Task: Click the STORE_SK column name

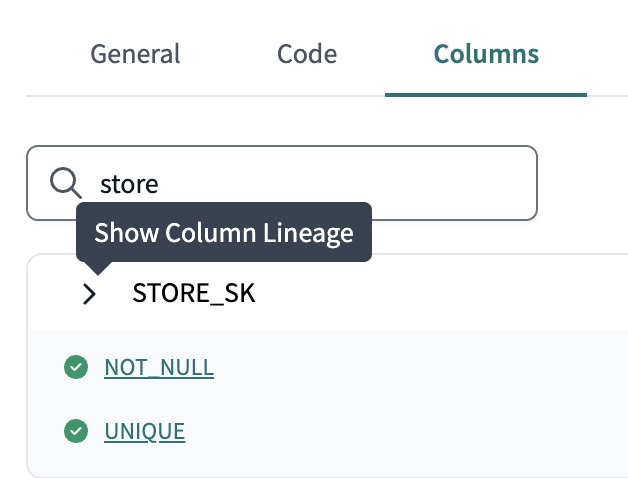Action: (x=194, y=294)
